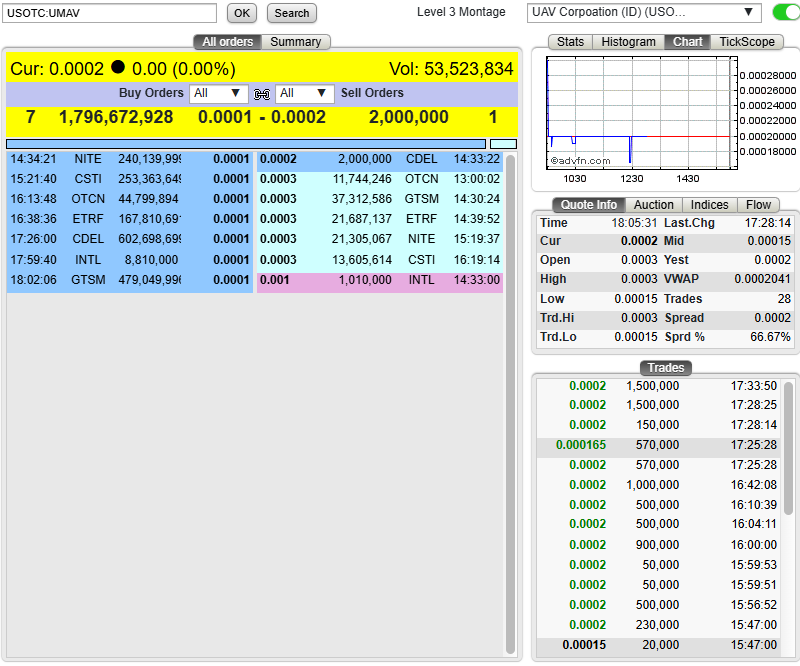Click the sell-side depth bar
Viewport: 800px width, 666px height.
(503, 144)
